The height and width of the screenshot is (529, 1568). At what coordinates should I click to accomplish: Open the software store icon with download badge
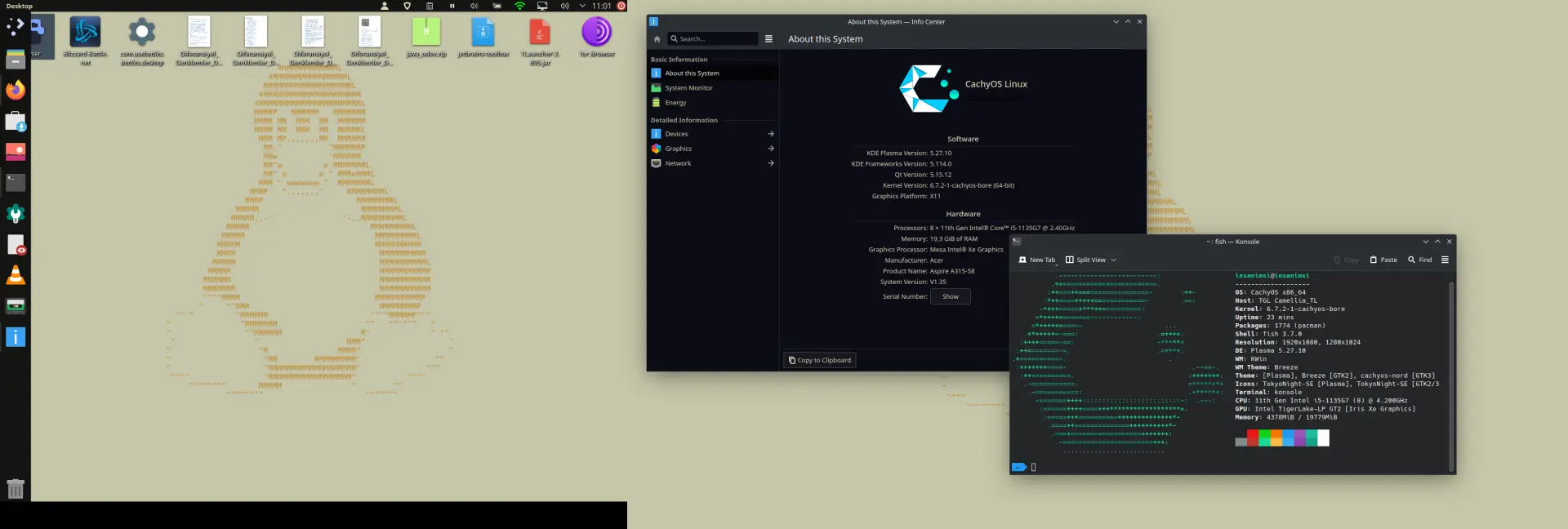tap(16, 122)
